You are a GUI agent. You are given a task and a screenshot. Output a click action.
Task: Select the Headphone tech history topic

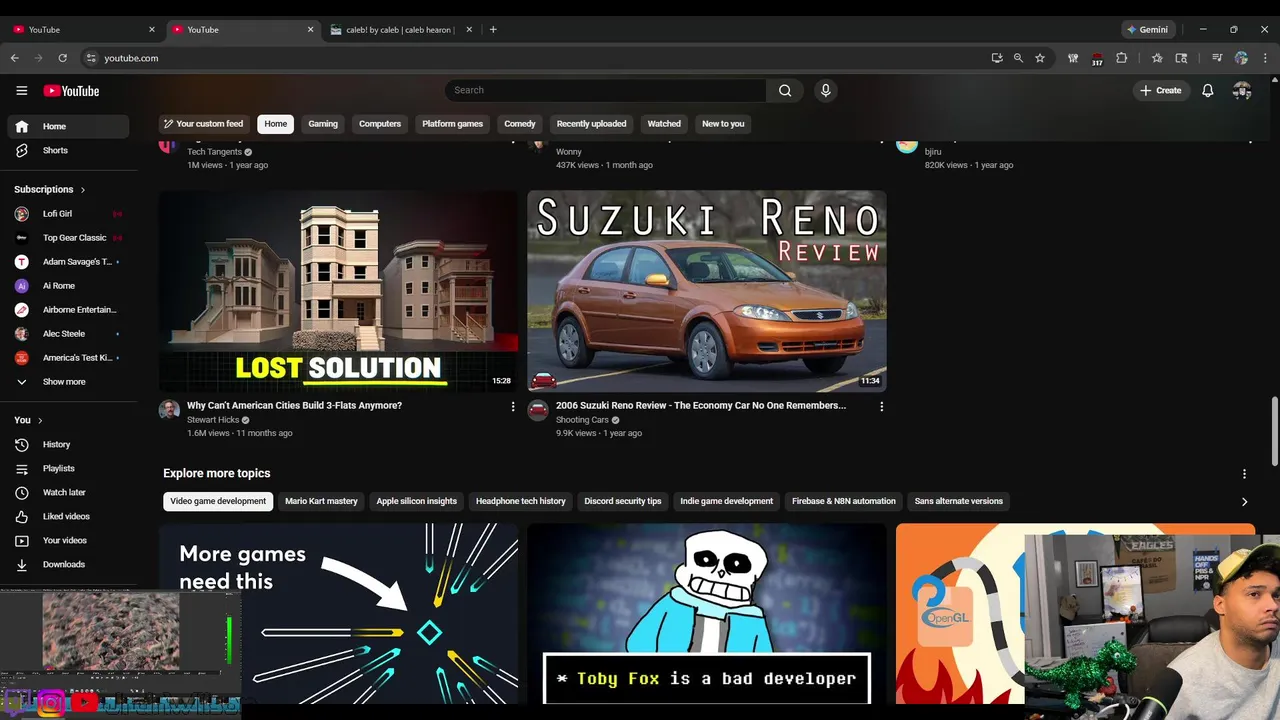pyautogui.click(x=520, y=501)
